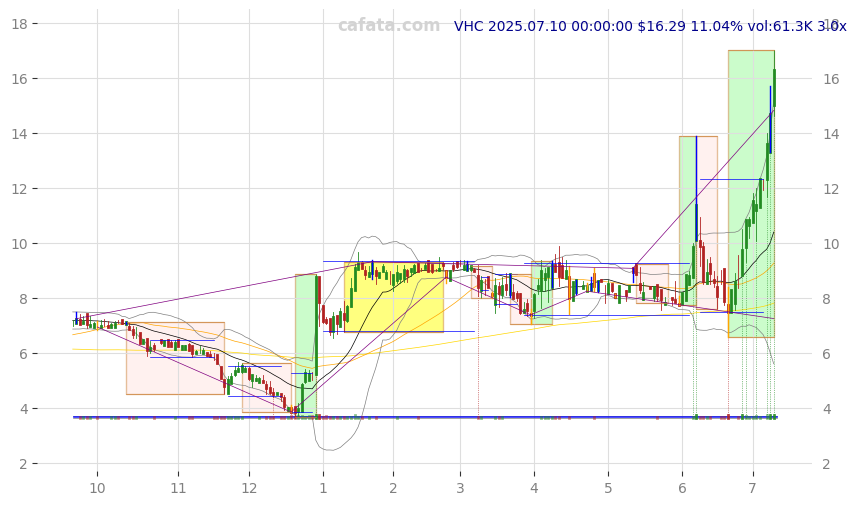The image size is (857, 505).
Task: Click the x-axis month label 1
Action: pyautogui.click(x=323, y=488)
